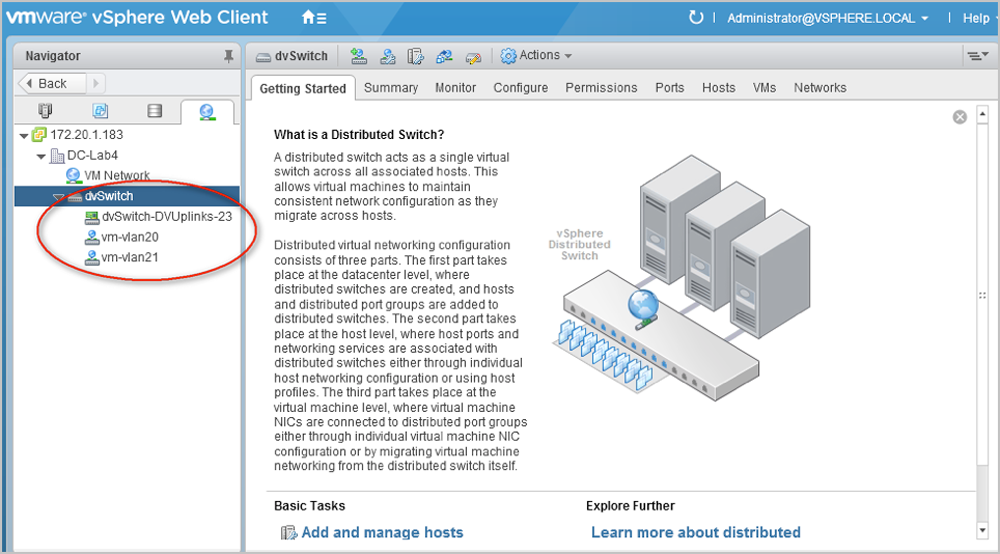Open the Actions dropdown menu
The height and width of the screenshot is (554, 1000).
pyautogui.click(x=536, y=56)
